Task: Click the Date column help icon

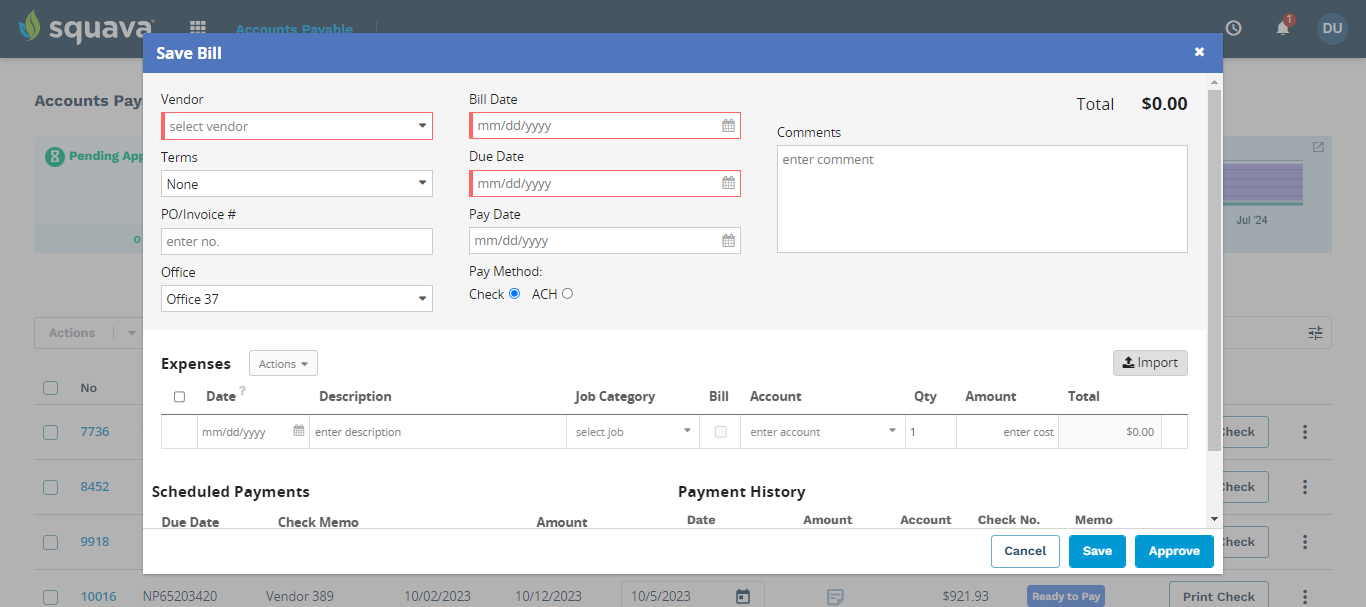Action: pyautogui.click(x=242, y=391)
